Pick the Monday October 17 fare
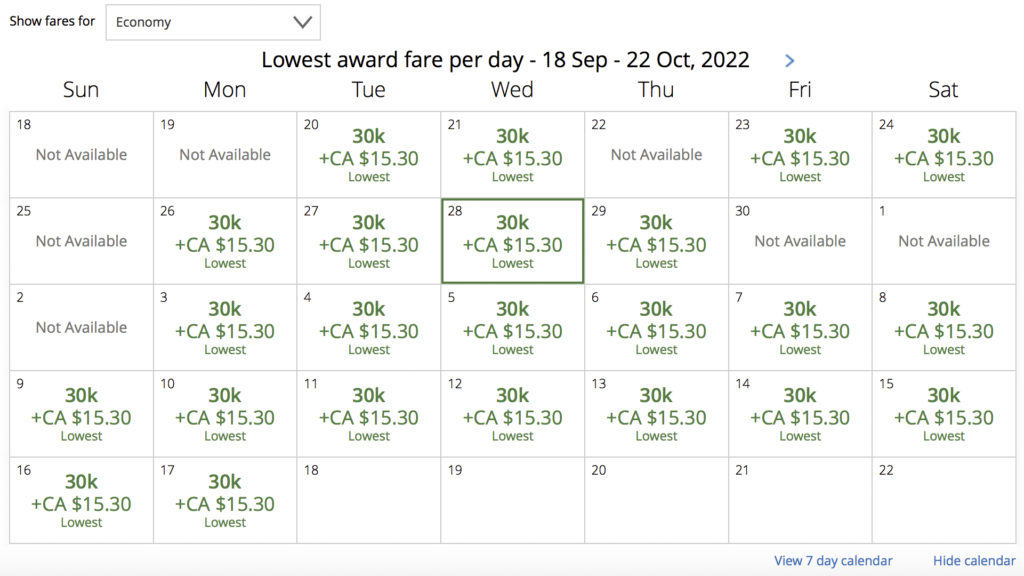Image resolution: width=1024 pixels, height=576 pixels. click(x=225, y=500)
